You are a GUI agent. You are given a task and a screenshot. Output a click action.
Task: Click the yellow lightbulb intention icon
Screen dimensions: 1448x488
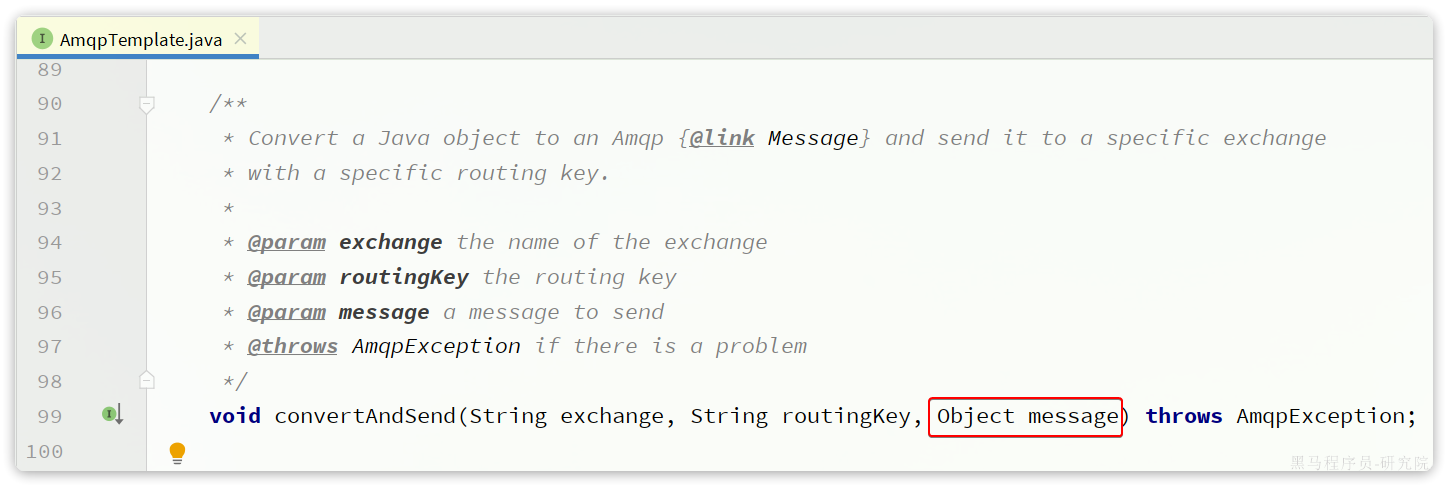point(177,453)
